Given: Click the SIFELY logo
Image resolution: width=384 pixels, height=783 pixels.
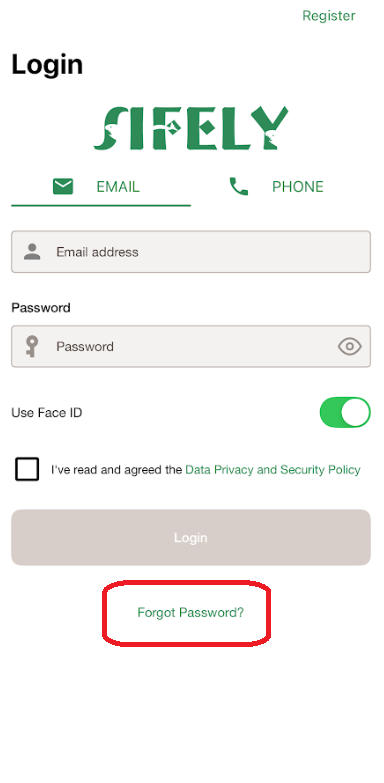Looking at the screenshot, I should [x=191, y=128].
